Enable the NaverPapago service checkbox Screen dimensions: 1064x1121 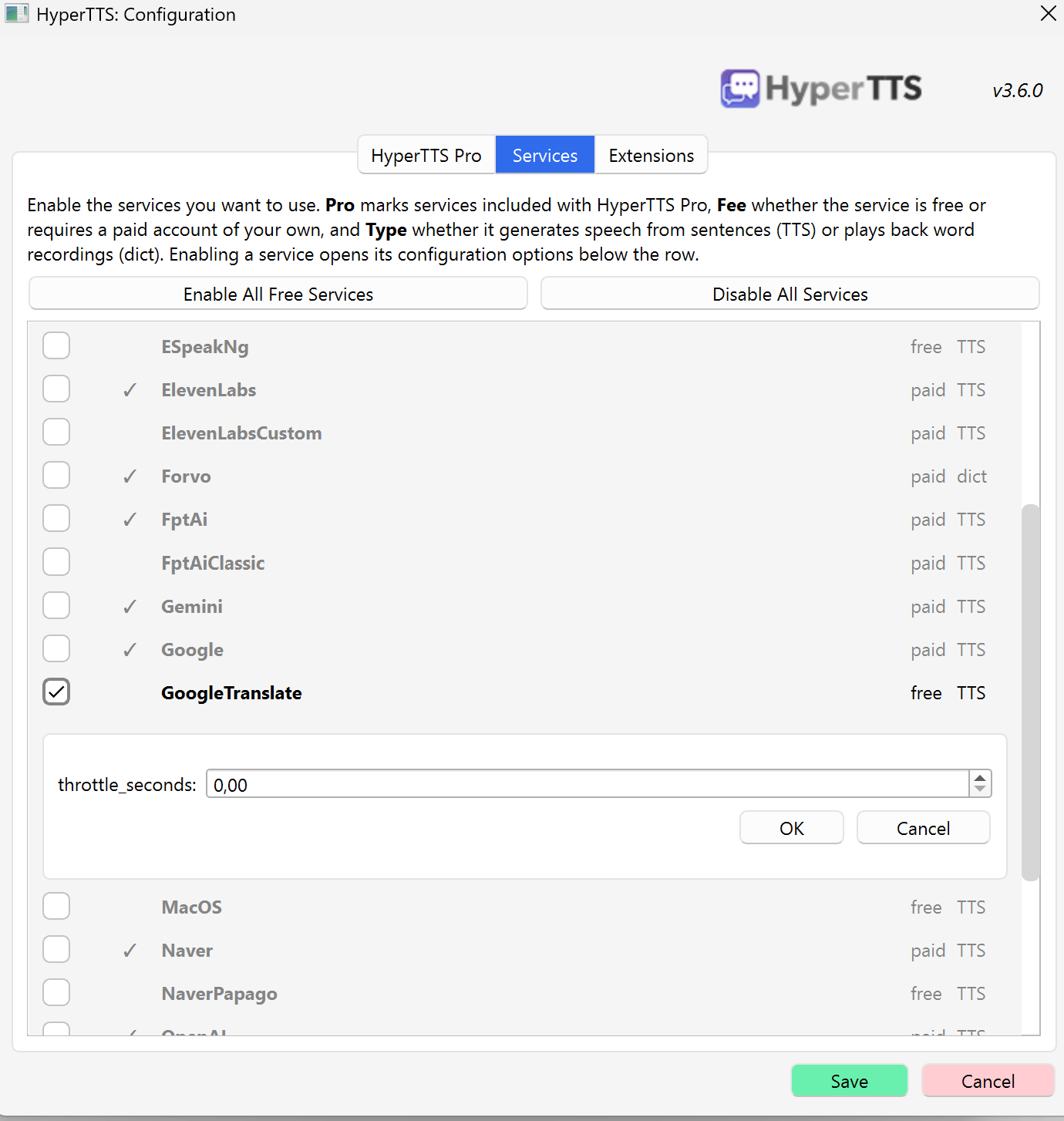coord(56,992)
